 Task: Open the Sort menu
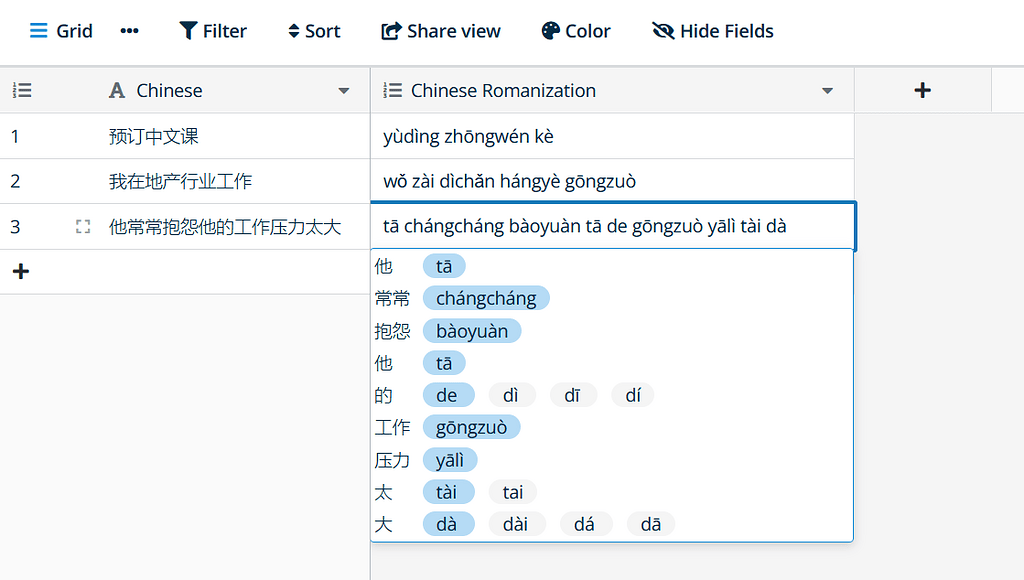(x=313, y=31)
